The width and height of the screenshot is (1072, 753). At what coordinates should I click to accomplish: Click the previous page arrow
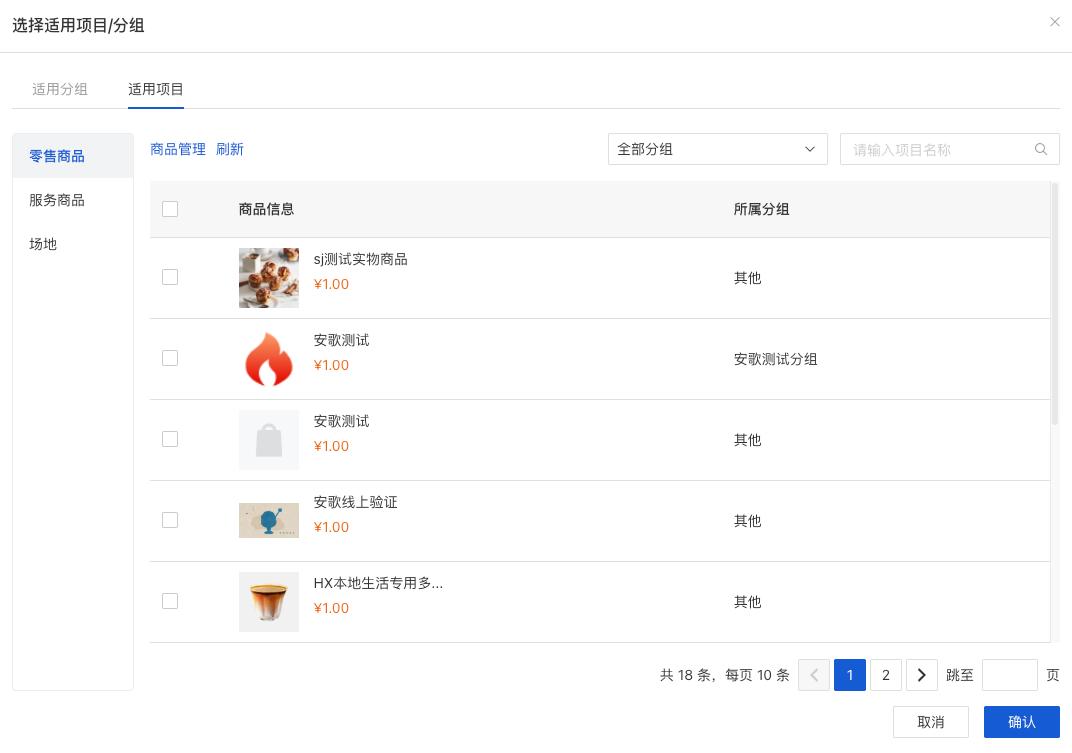click(x=814, y=675)
